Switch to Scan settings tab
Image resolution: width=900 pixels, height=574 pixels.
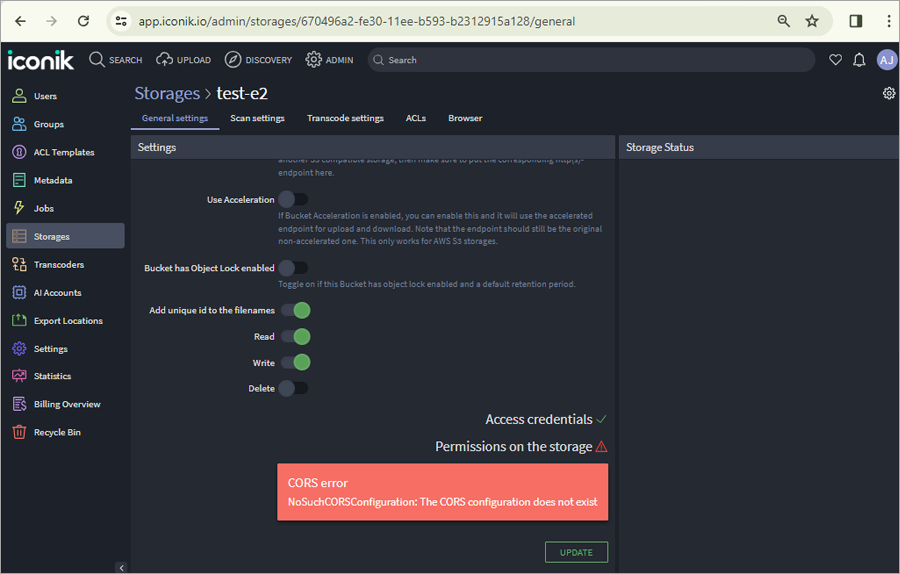coord(257,118)
